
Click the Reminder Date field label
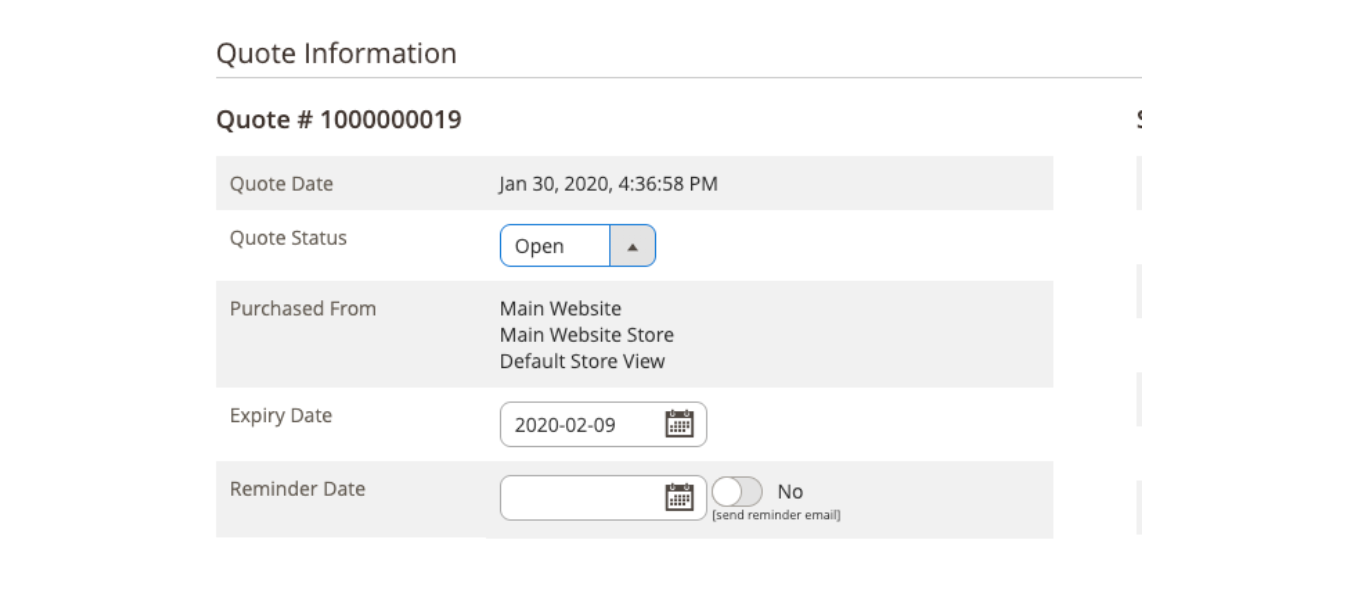click(297, 489)
